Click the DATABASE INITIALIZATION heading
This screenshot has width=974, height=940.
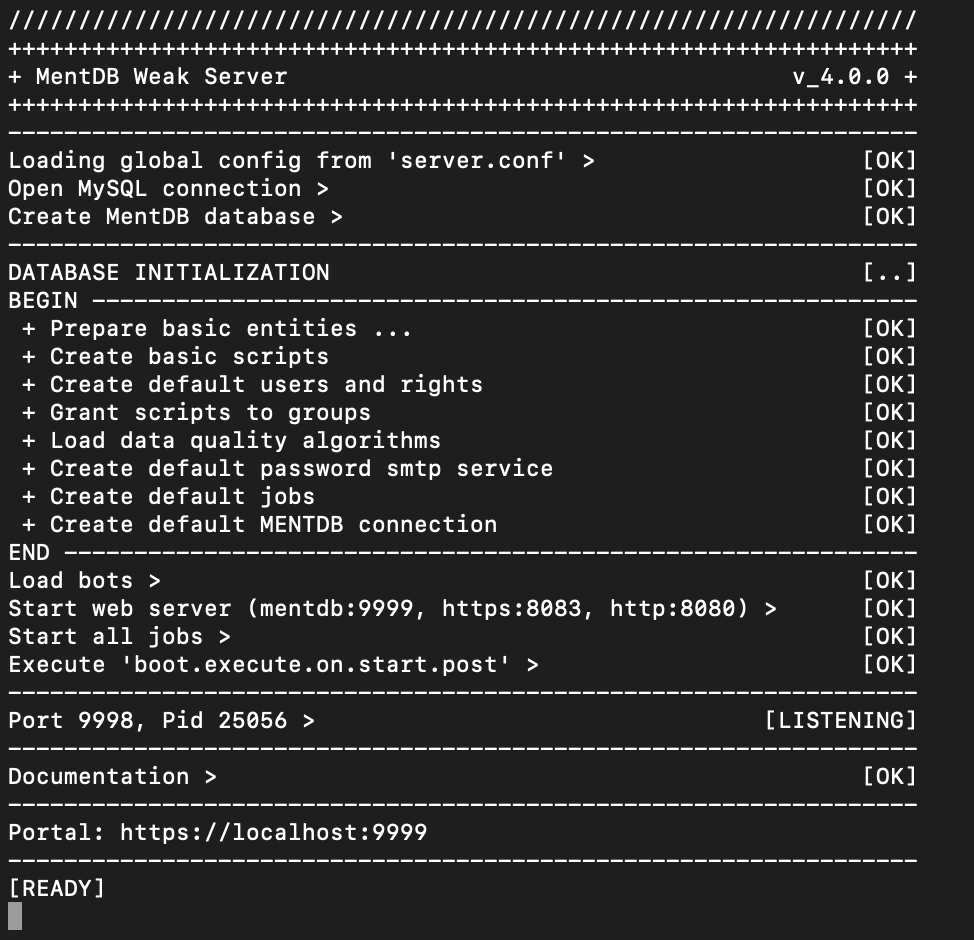[168, 272]
